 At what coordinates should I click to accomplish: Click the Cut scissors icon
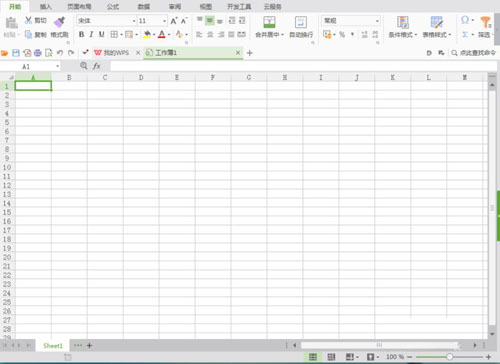pos(29,20)
